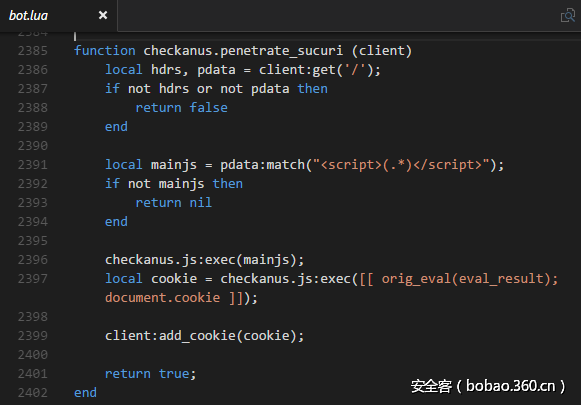Select the bot.lua editor tab
This screenshot has width=581, height=405.
pos(59,16)
